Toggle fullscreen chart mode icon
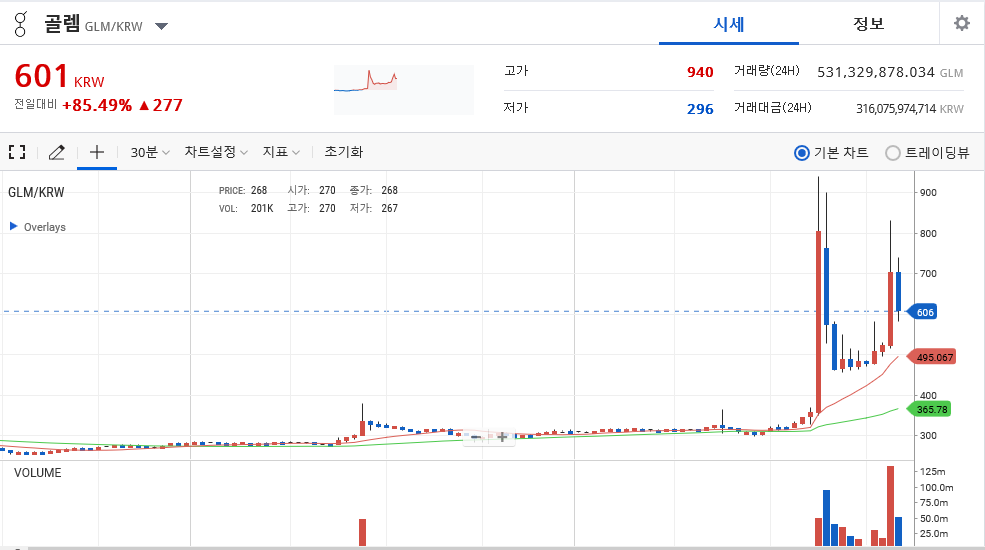985x550 pixels. click(x=17, y=152)
